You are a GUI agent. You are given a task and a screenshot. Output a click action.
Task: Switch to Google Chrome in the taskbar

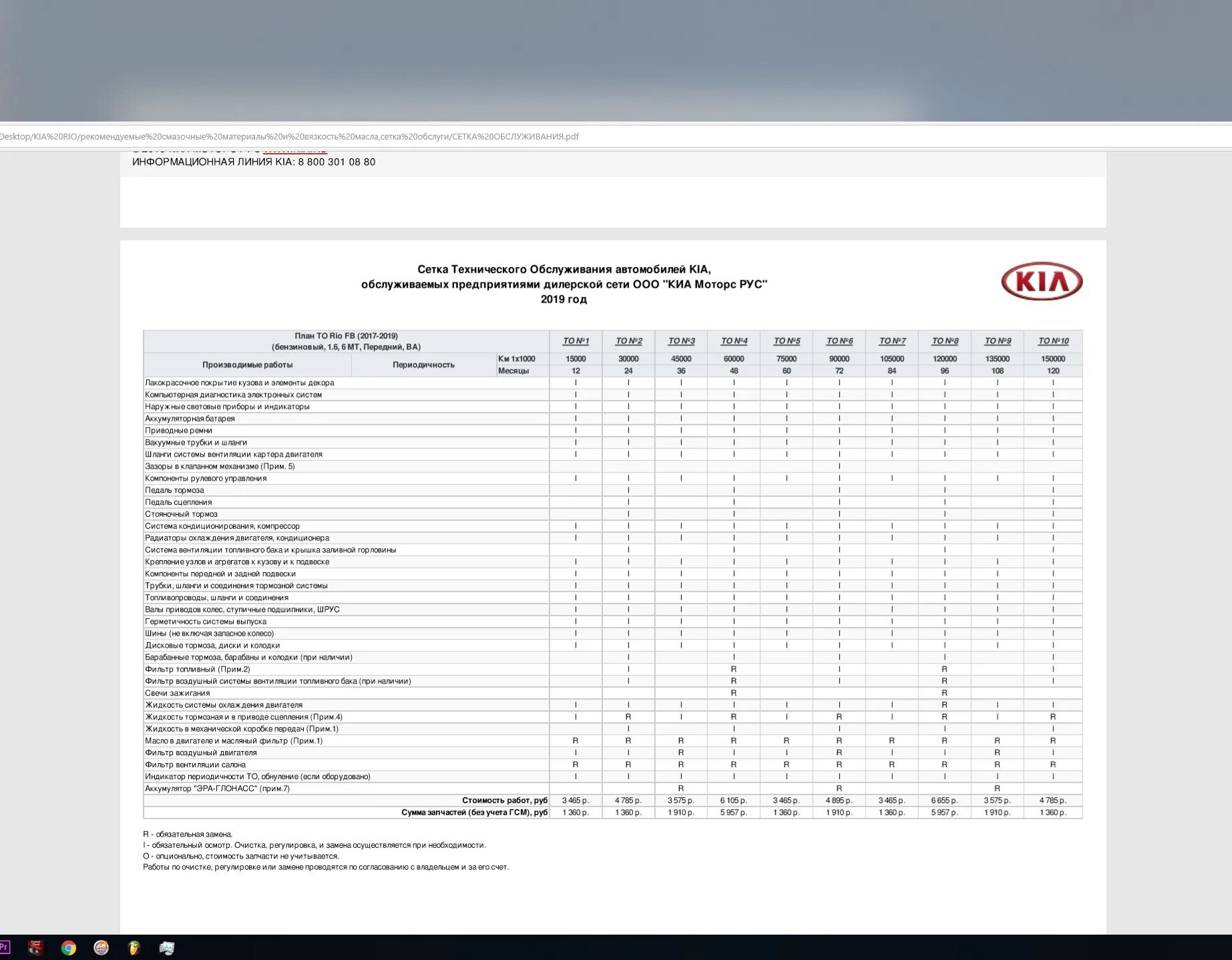[68, 948]
